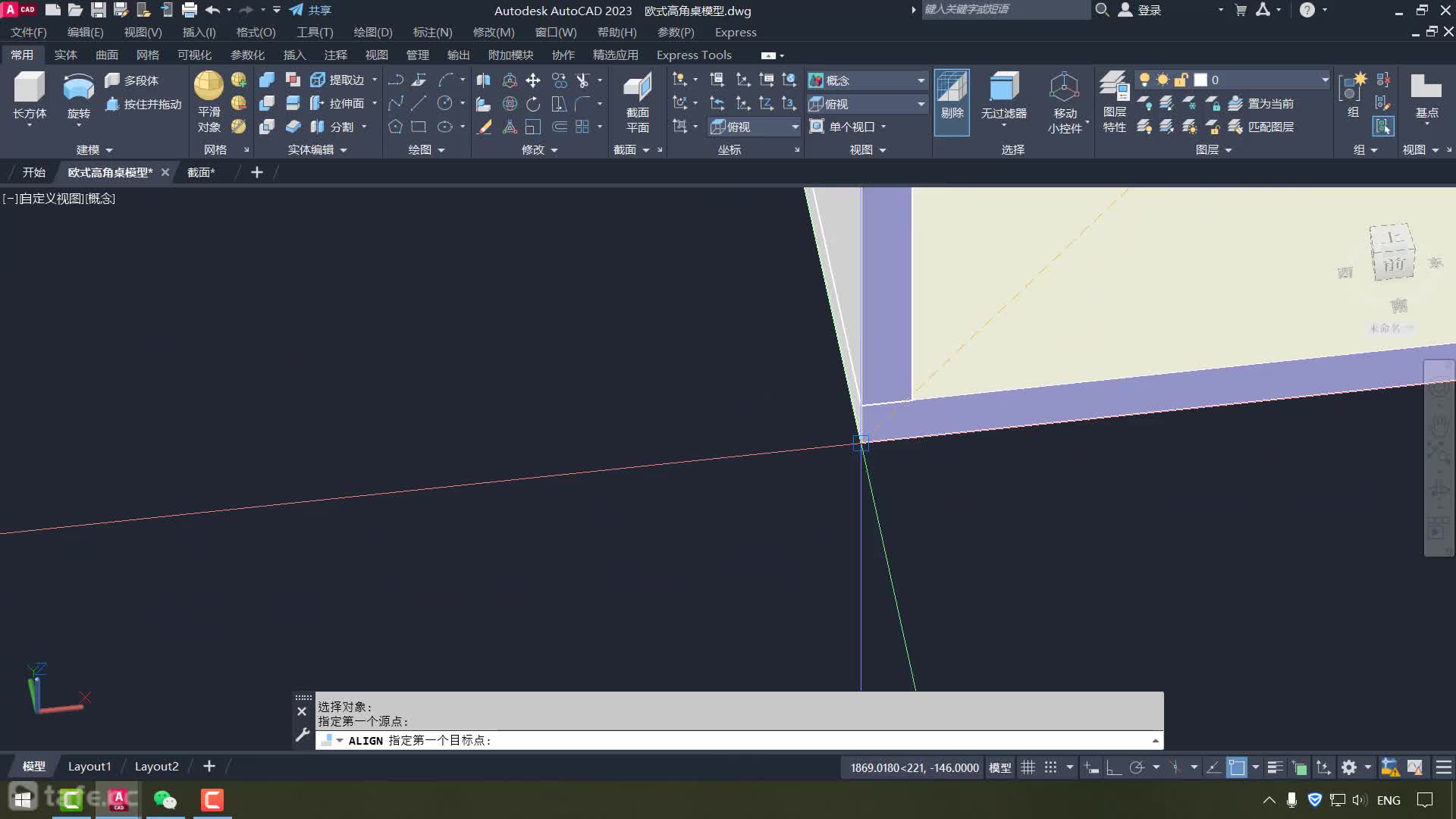Expand the 绘图 panel flyout
This screenshot has width=1456, height=819.
pyautogui.click(x=426, y=150)
